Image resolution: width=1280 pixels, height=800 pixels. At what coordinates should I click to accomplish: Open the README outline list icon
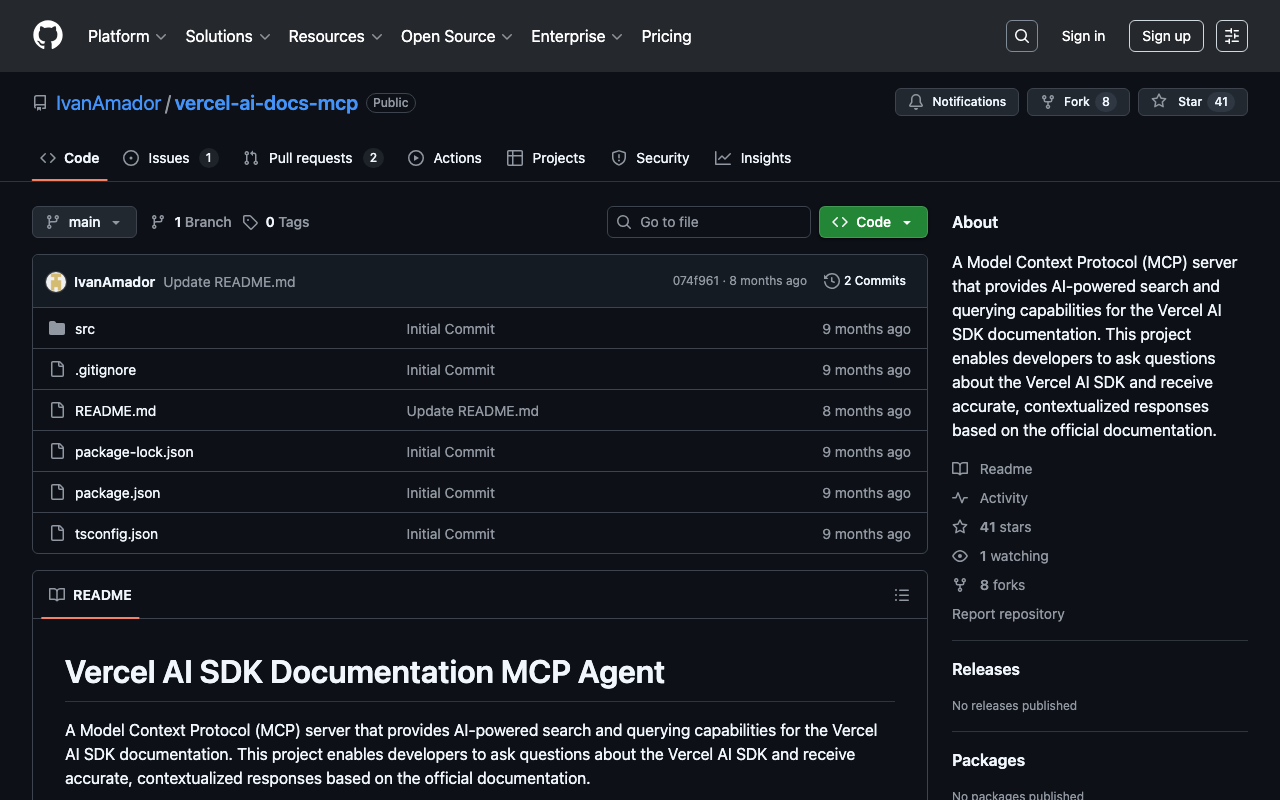(x=901, y=595)
